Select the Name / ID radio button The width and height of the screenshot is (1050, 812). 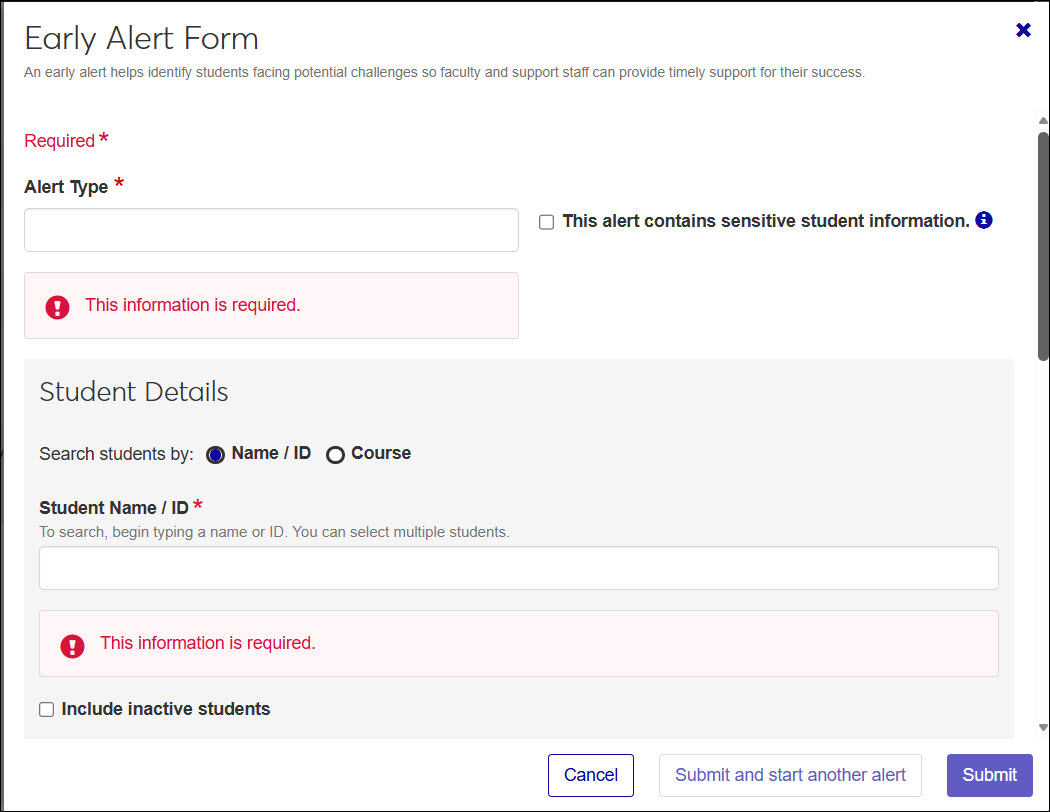[x=215, y=455]
